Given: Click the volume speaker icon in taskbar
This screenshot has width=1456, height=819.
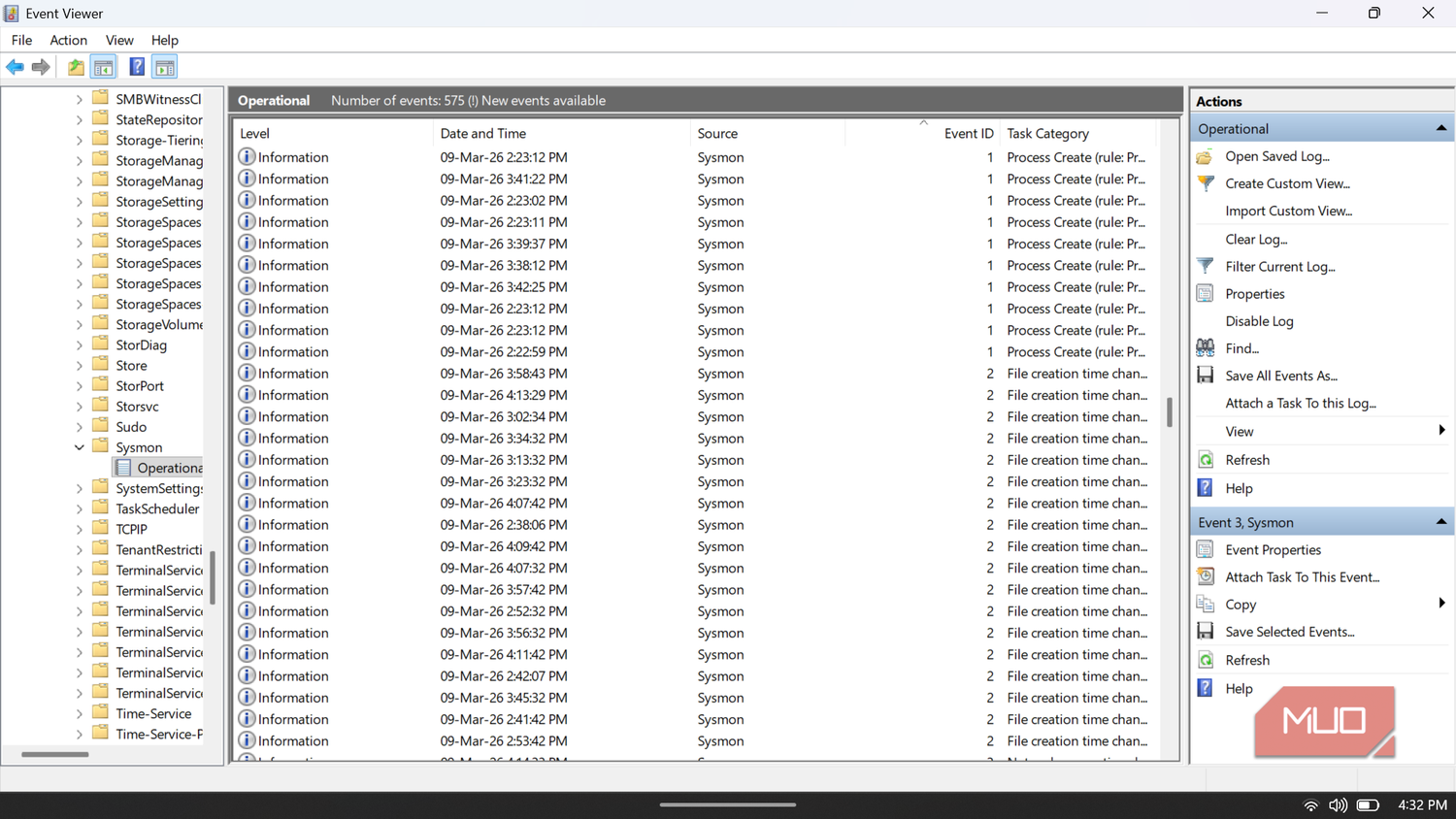Looking at the screenshot, I should [x=1338, y=805].
